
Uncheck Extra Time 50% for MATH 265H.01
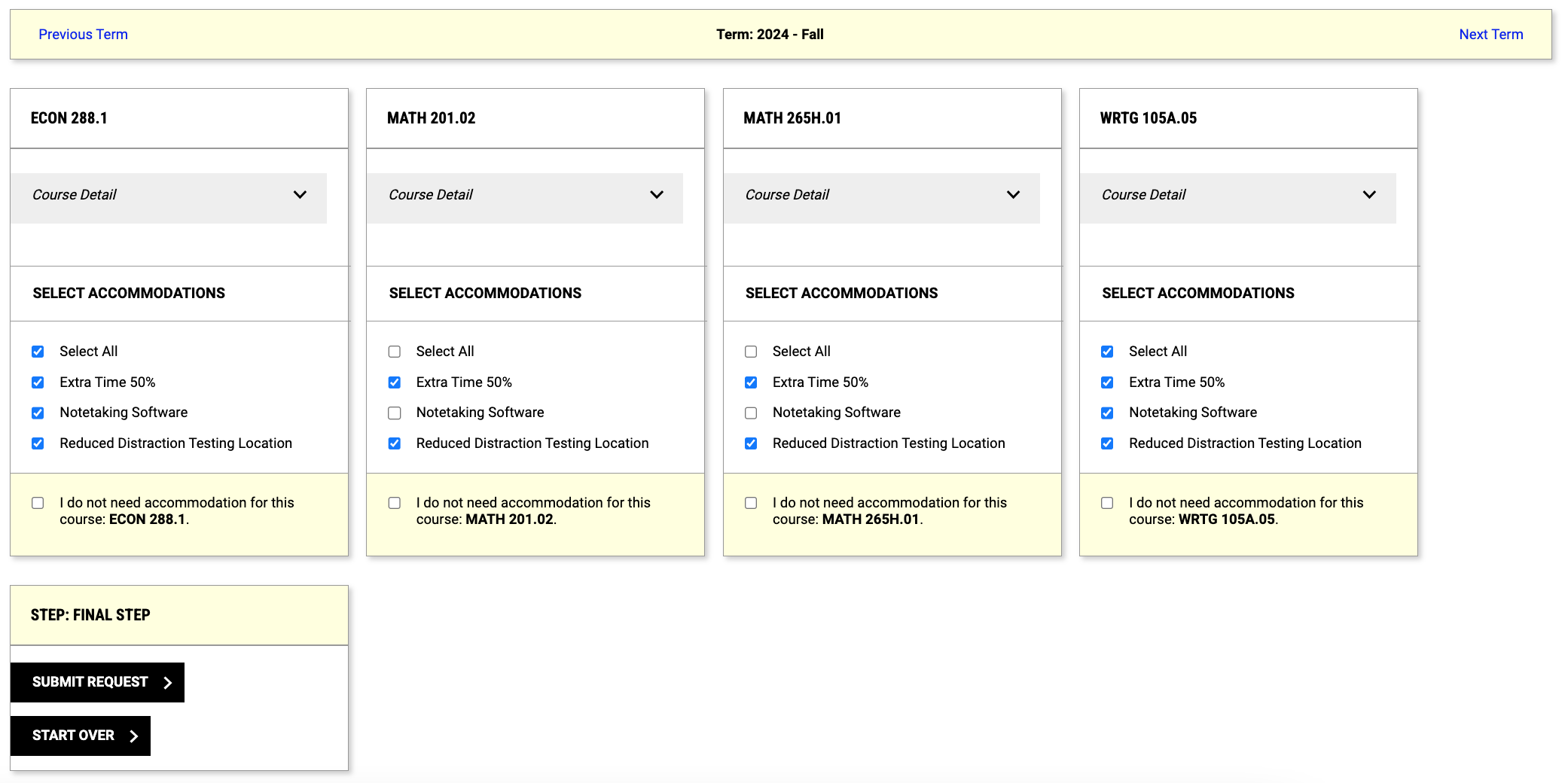pos(751,382)
